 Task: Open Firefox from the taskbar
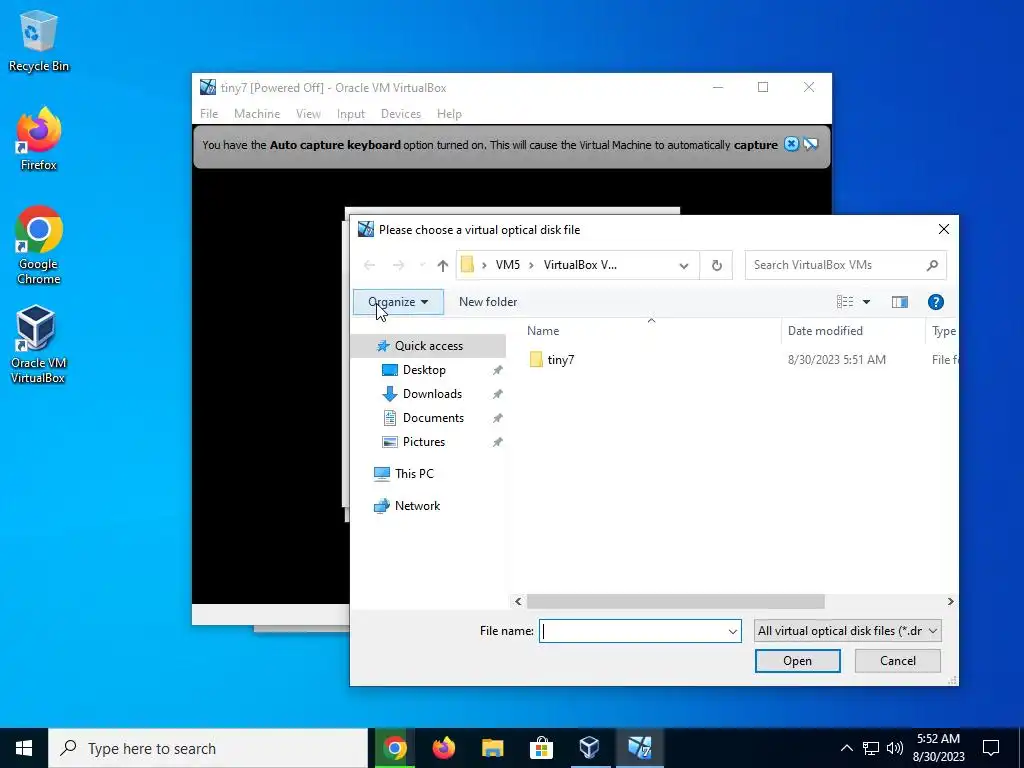(443, 748)
